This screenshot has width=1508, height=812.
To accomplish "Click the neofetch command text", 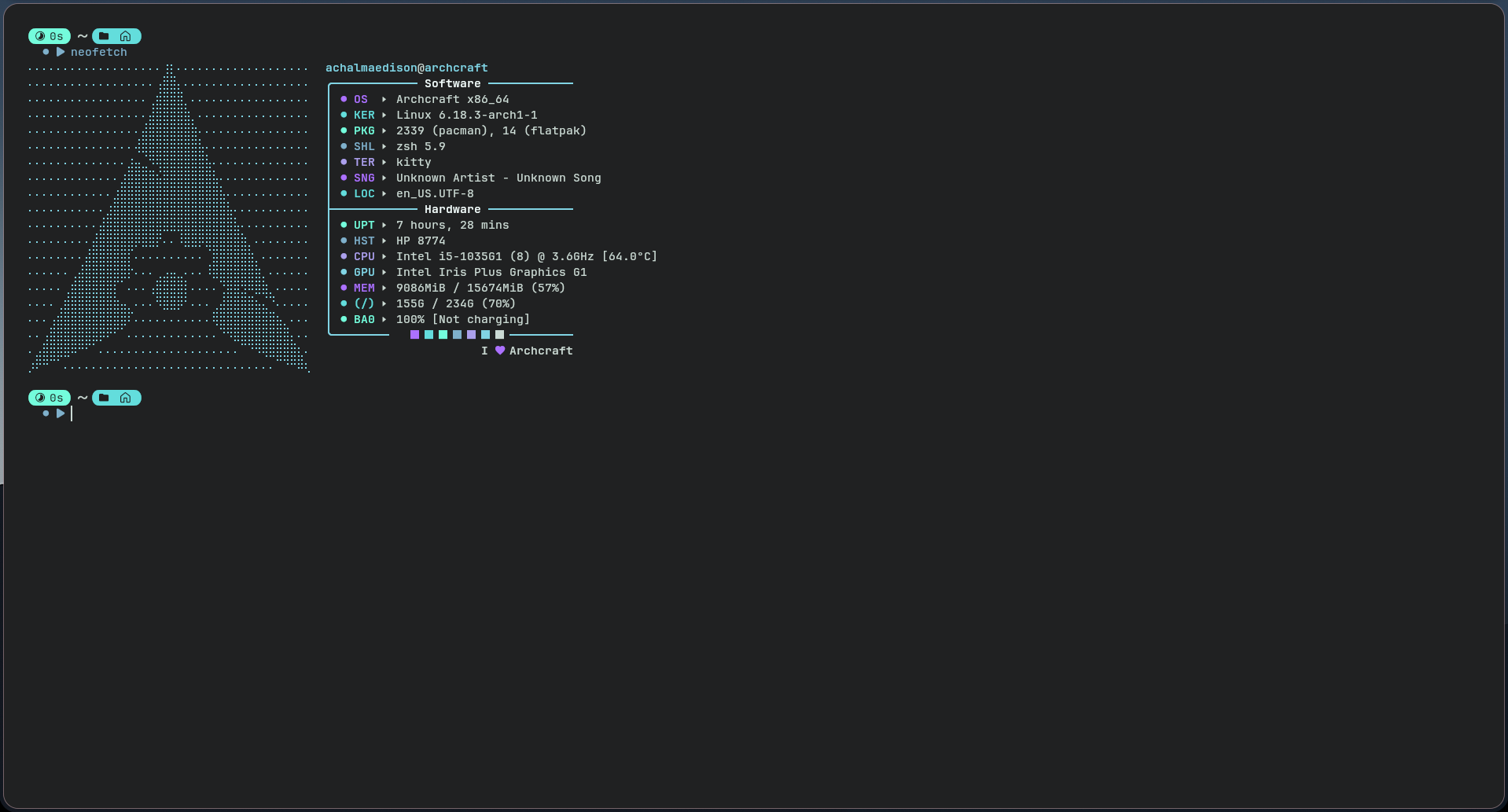I will (99, 52).
